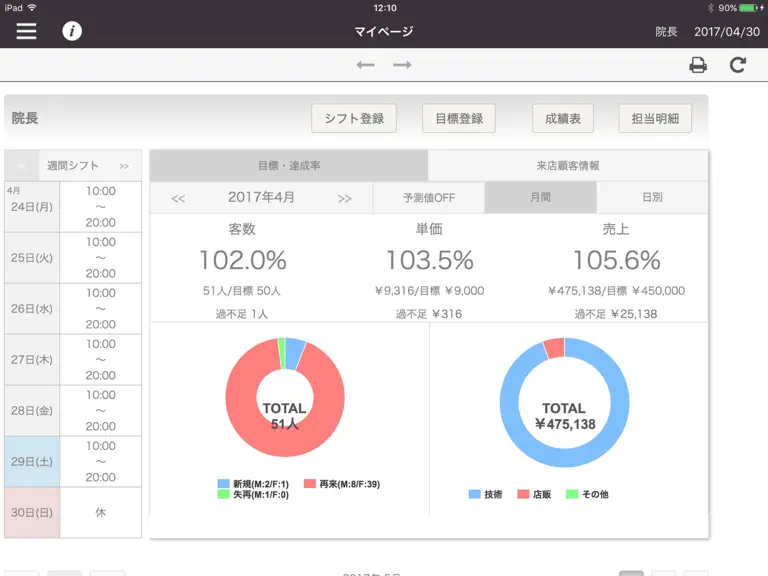768x576 pixels.
Task: Tap ¥9,316/目標 ¥9,000 text
Action: pos(430,291)
